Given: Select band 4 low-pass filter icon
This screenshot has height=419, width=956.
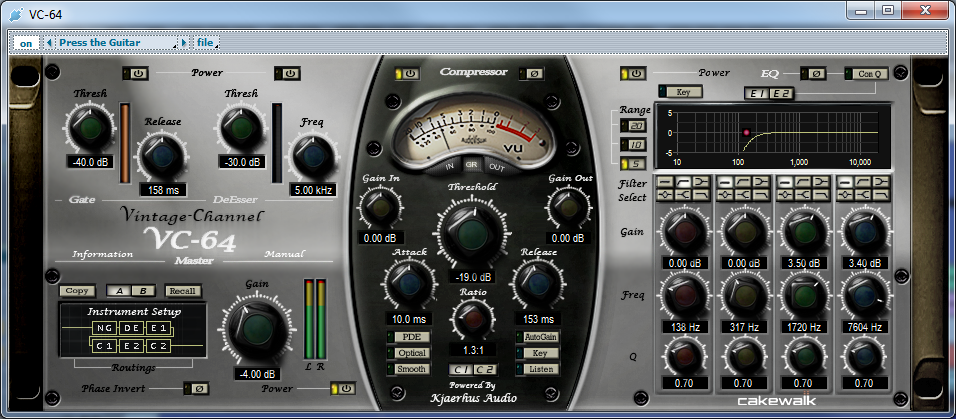Looking at the screenshot, I should tap(881, 195).
